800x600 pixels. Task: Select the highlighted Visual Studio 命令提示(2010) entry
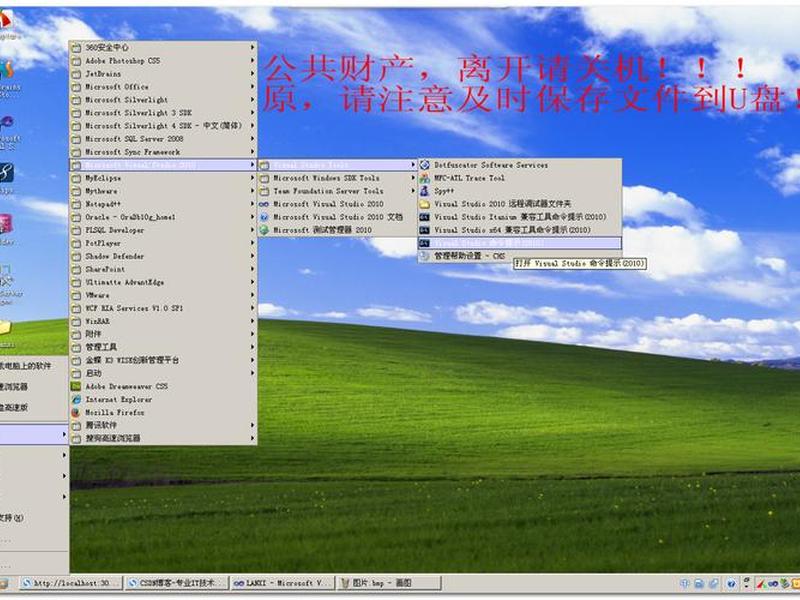click(x=520, y=243)
